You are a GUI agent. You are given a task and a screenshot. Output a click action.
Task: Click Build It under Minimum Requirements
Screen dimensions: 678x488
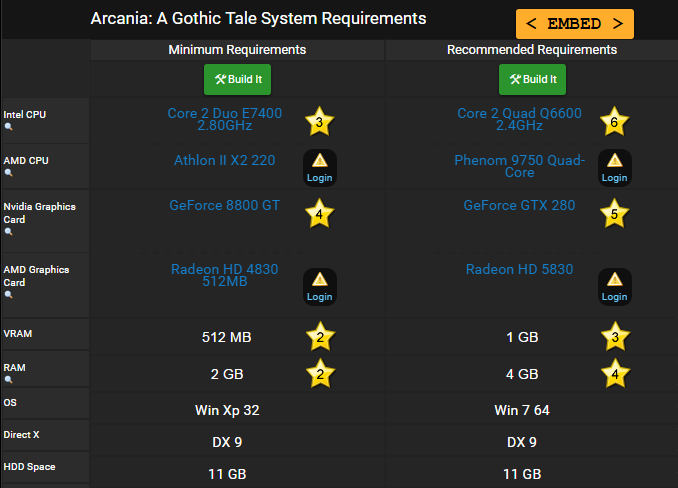coord(238,79)
